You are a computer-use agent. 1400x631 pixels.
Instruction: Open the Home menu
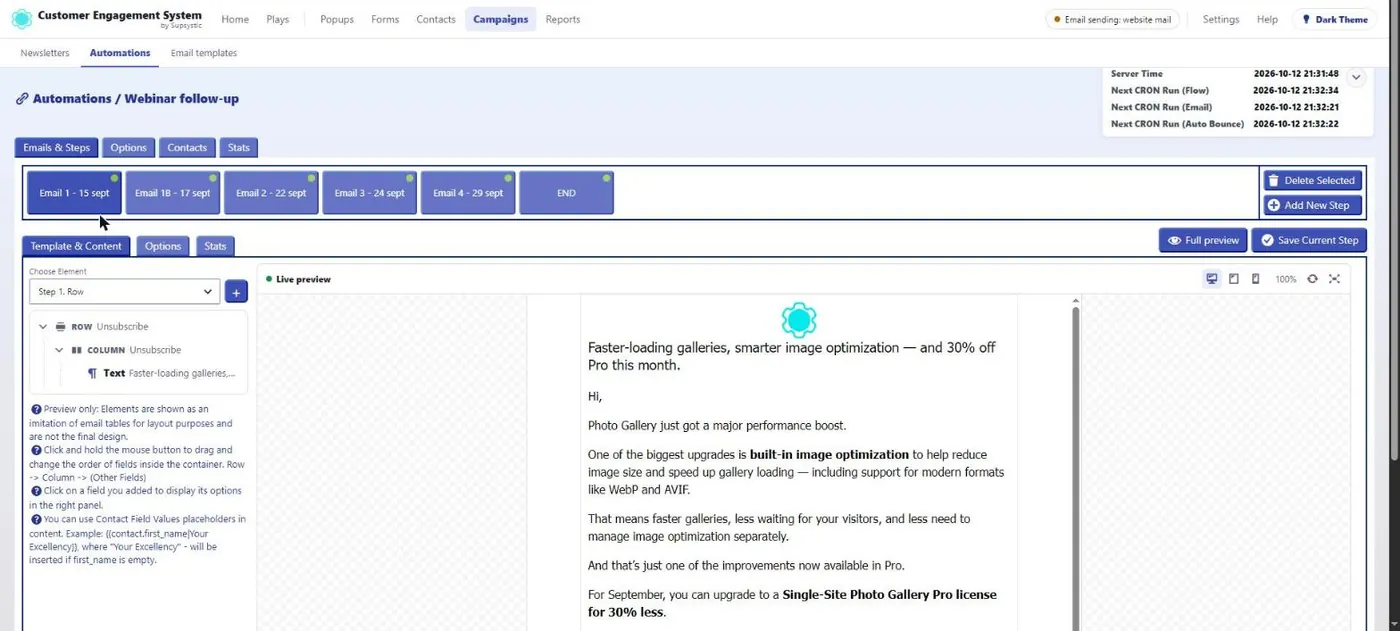[235, 19]
